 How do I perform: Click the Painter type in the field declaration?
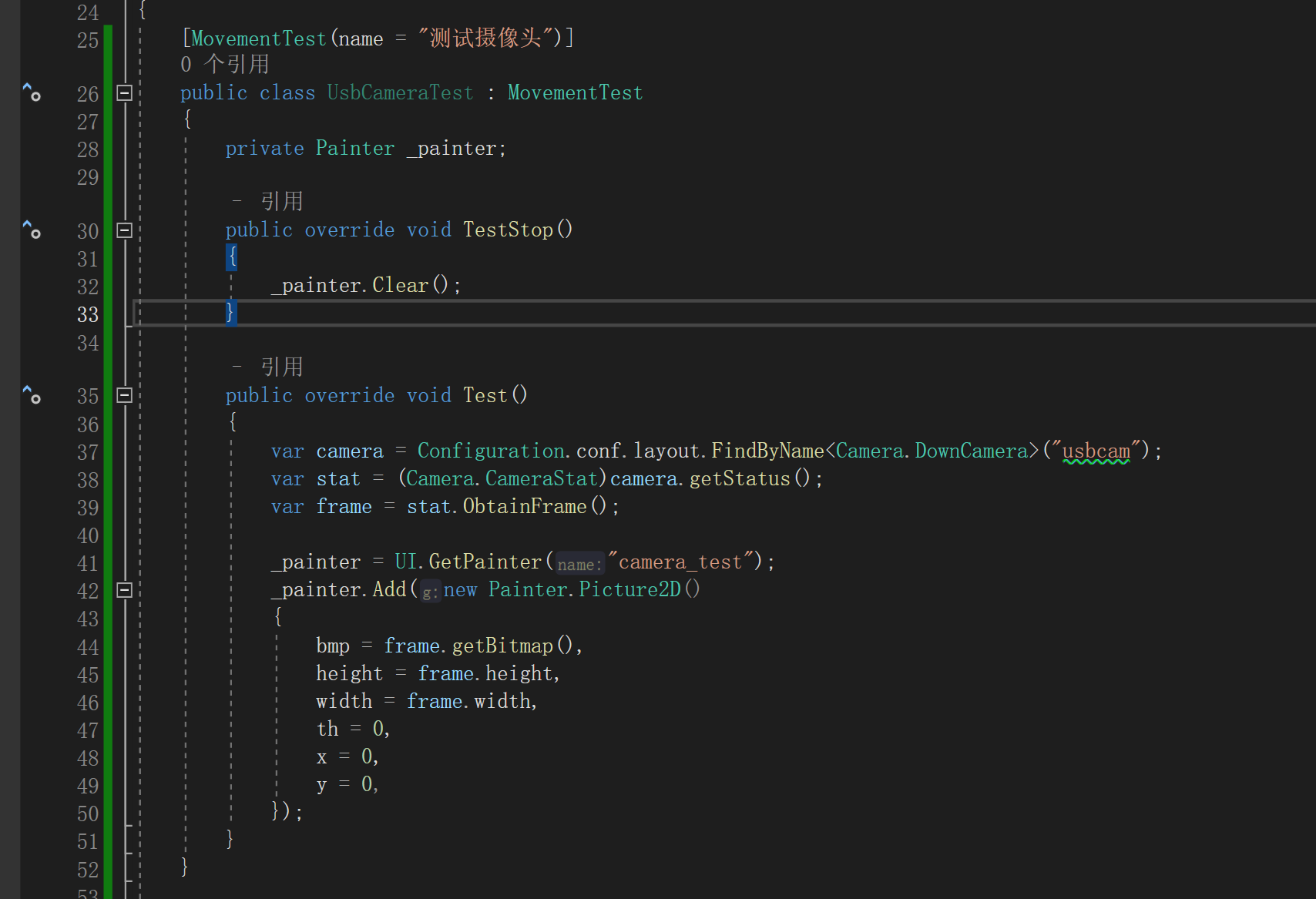tap(354, 149)
